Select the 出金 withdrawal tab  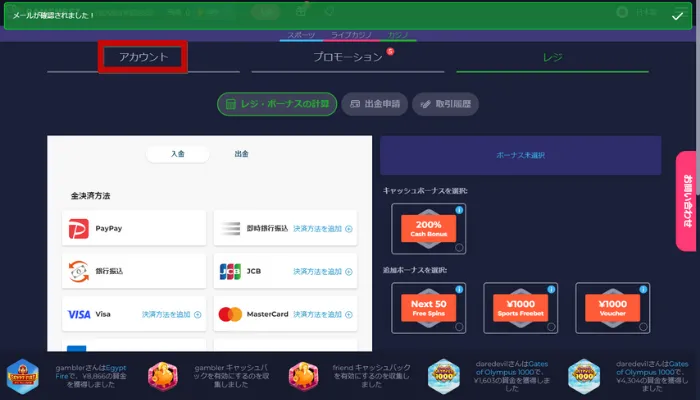point(242,154)
